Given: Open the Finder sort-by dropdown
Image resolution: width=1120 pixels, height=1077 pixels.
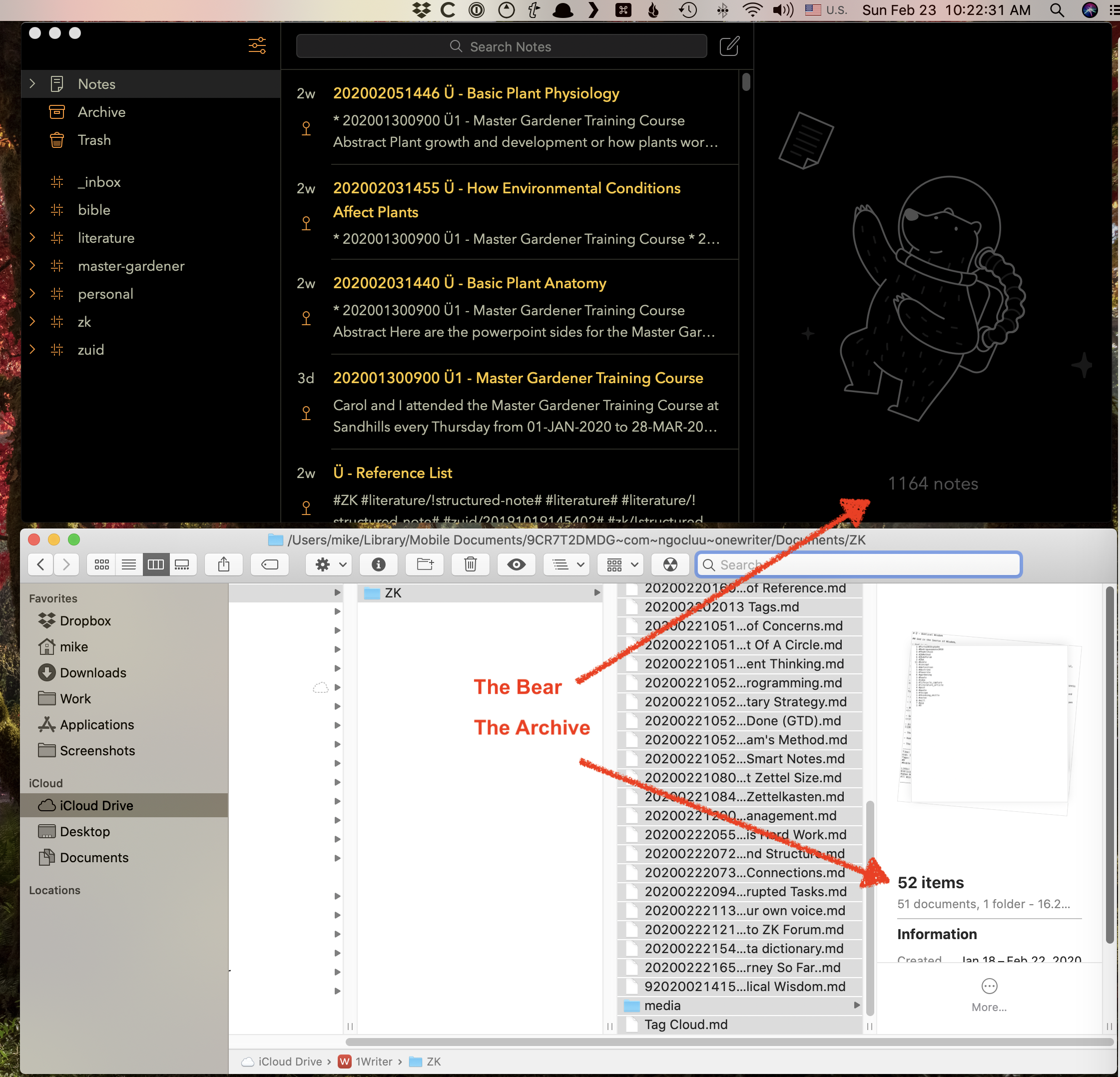Looking at the screenshot, I should tap(567, 564).
